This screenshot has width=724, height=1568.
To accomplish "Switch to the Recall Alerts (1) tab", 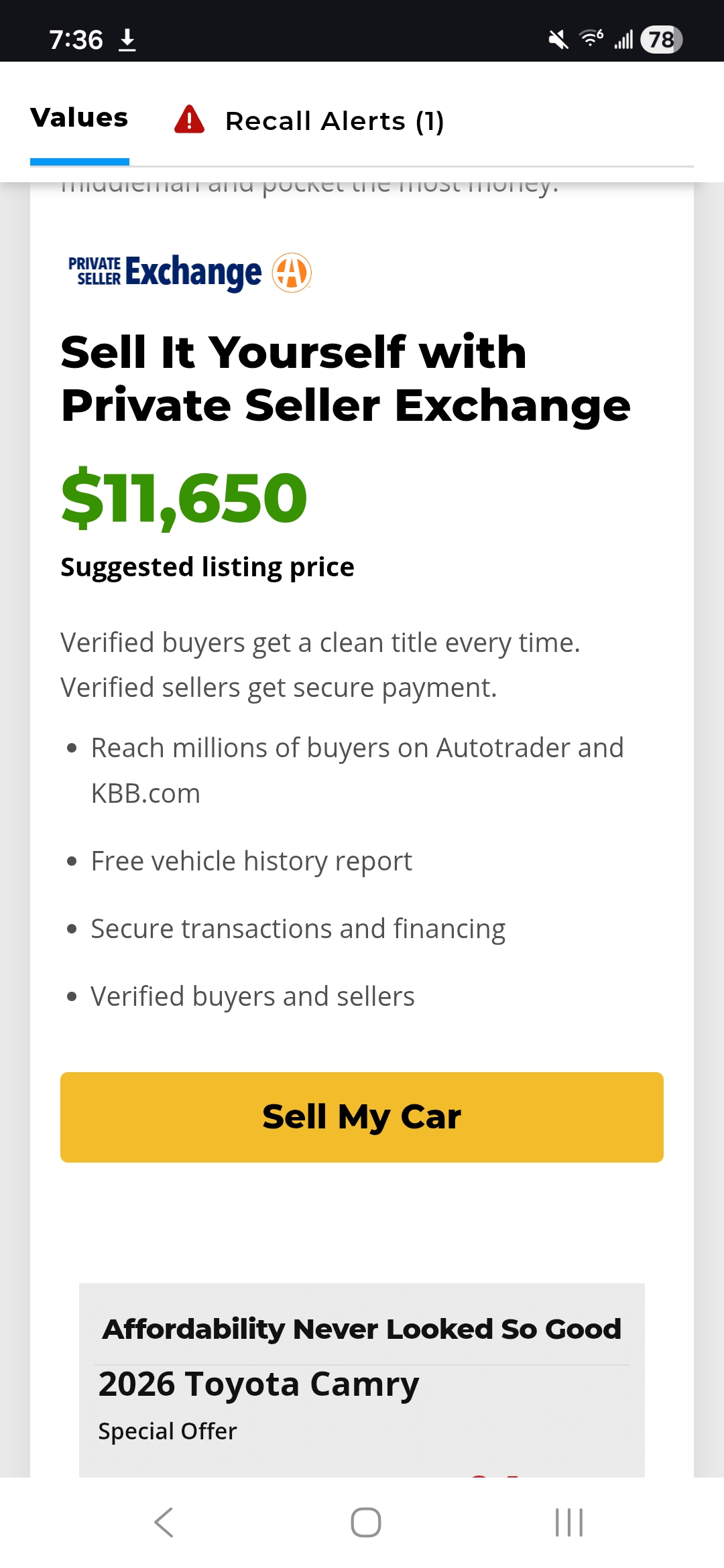I will click(x=335, y=120).
